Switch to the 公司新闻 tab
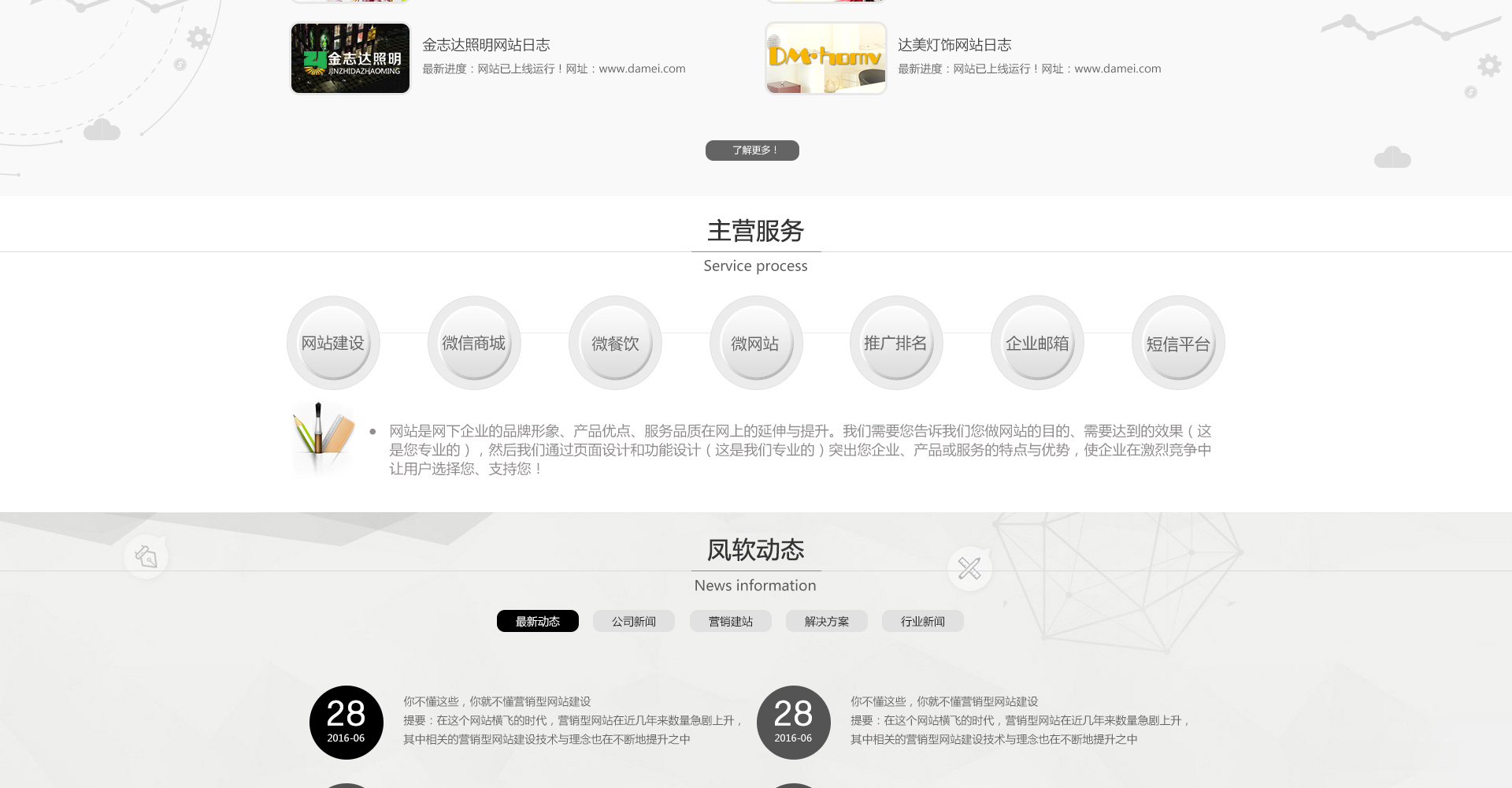The width and height of the screenshot is (1512, 788). (x=634, y=621)
